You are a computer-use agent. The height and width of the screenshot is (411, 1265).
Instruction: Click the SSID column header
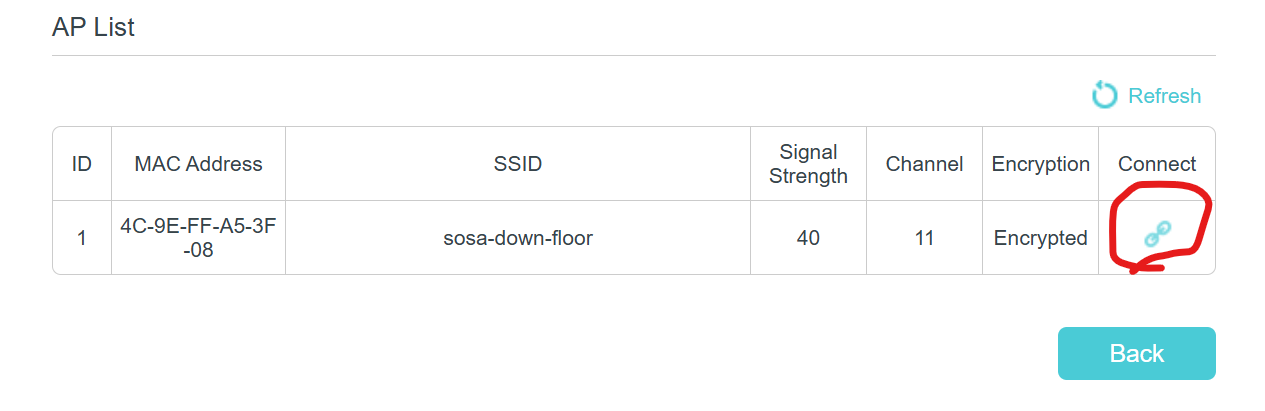[518, 164]
